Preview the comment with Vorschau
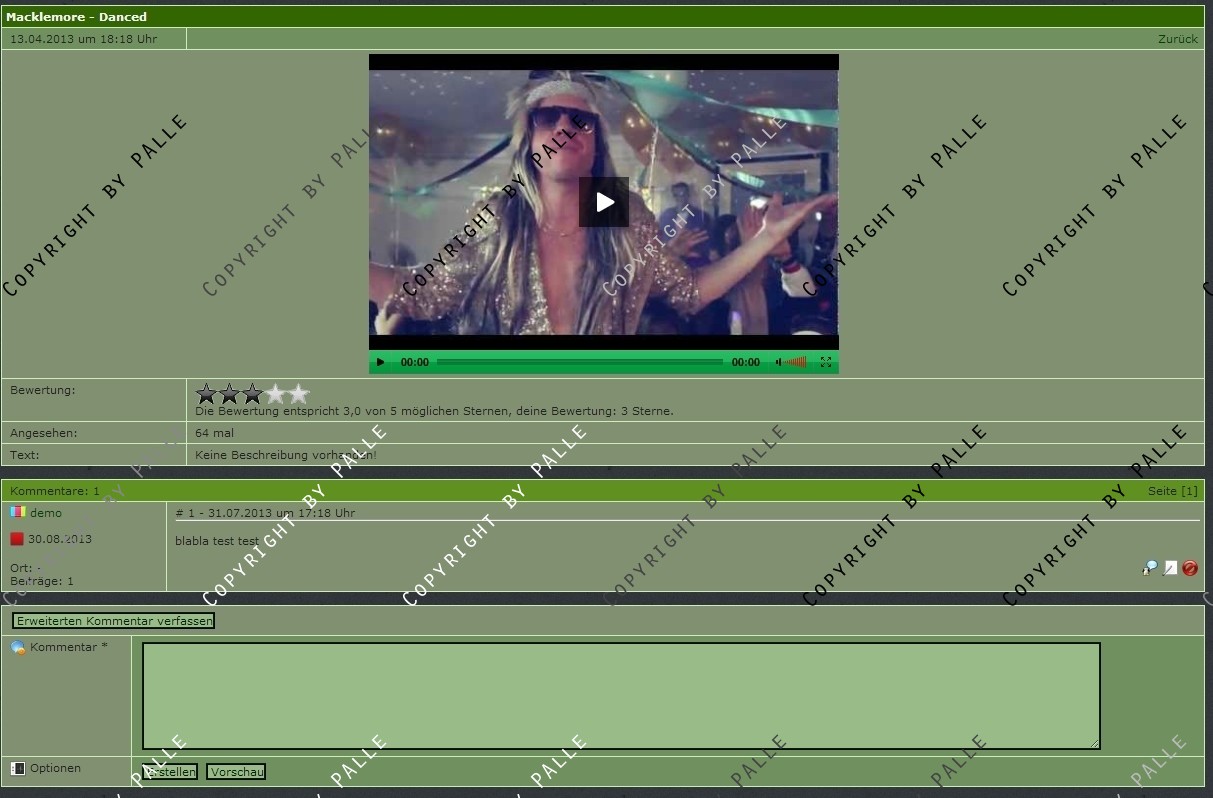Image resolution: width=1213 pixels, height=798 pixels. [x=236, y=772]
